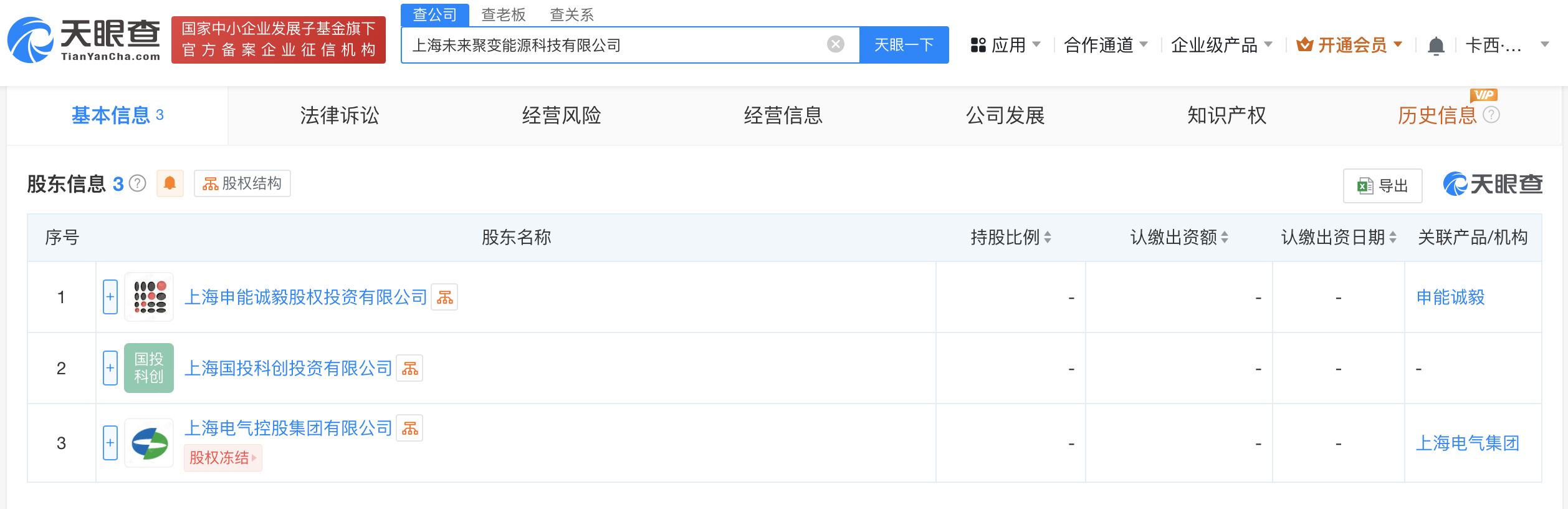
Task: Click the help icon beside 股东信息
Action: [138, 183]
